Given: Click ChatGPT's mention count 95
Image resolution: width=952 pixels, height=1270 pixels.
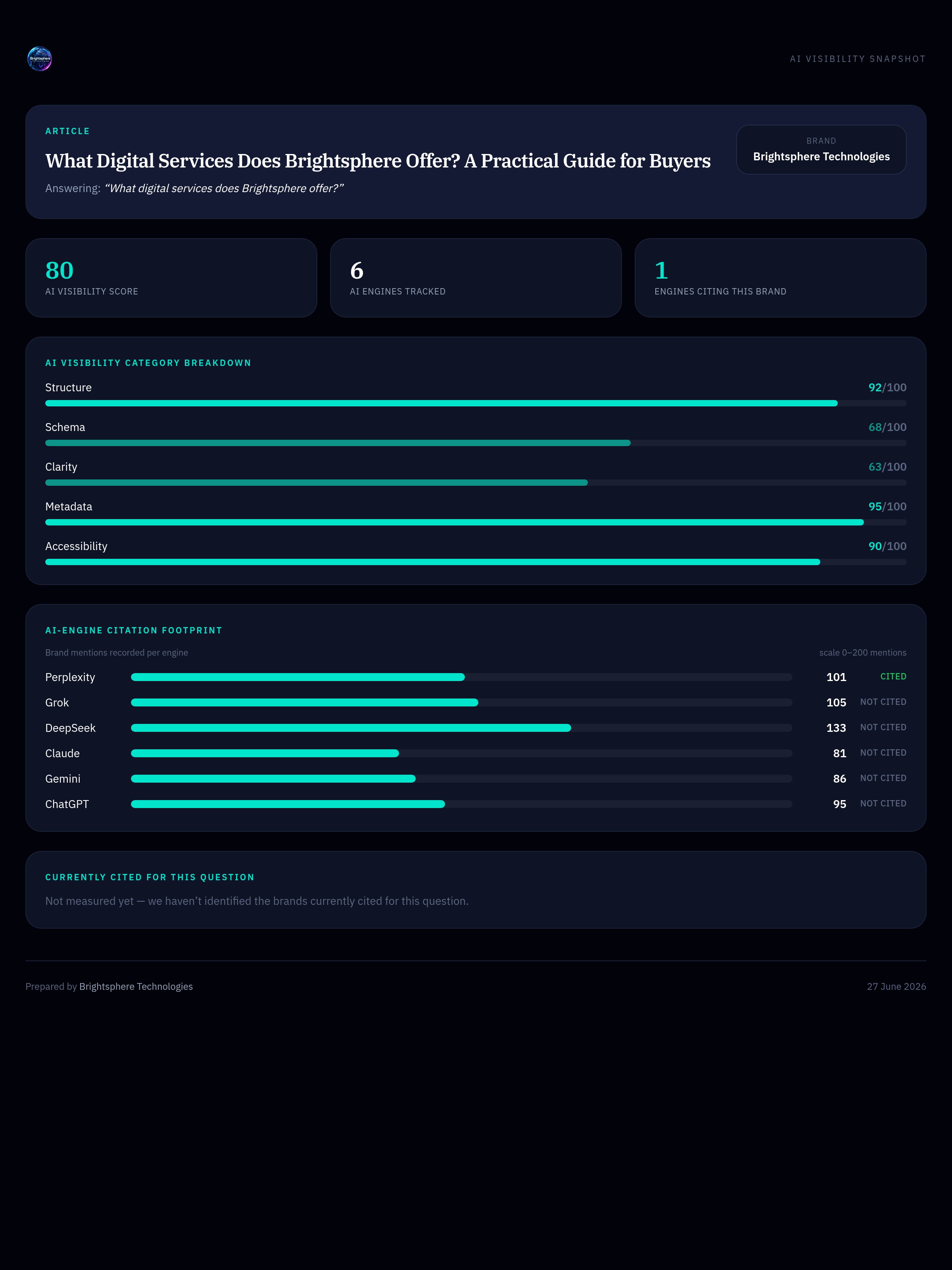Looking at the screenshot, I should coord(839,804).
